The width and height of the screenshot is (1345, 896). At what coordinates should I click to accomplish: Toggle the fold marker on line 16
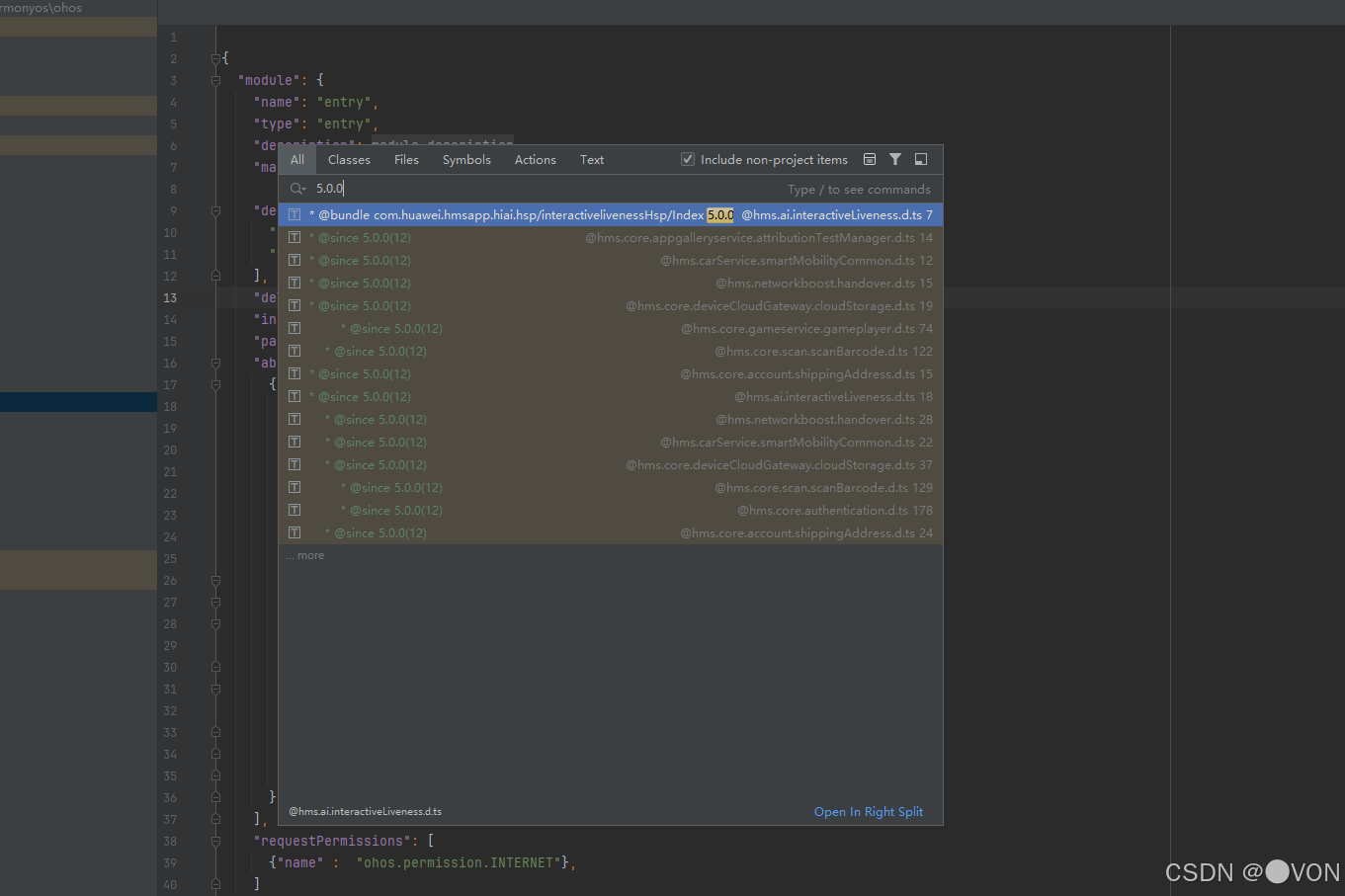point(215,364)
